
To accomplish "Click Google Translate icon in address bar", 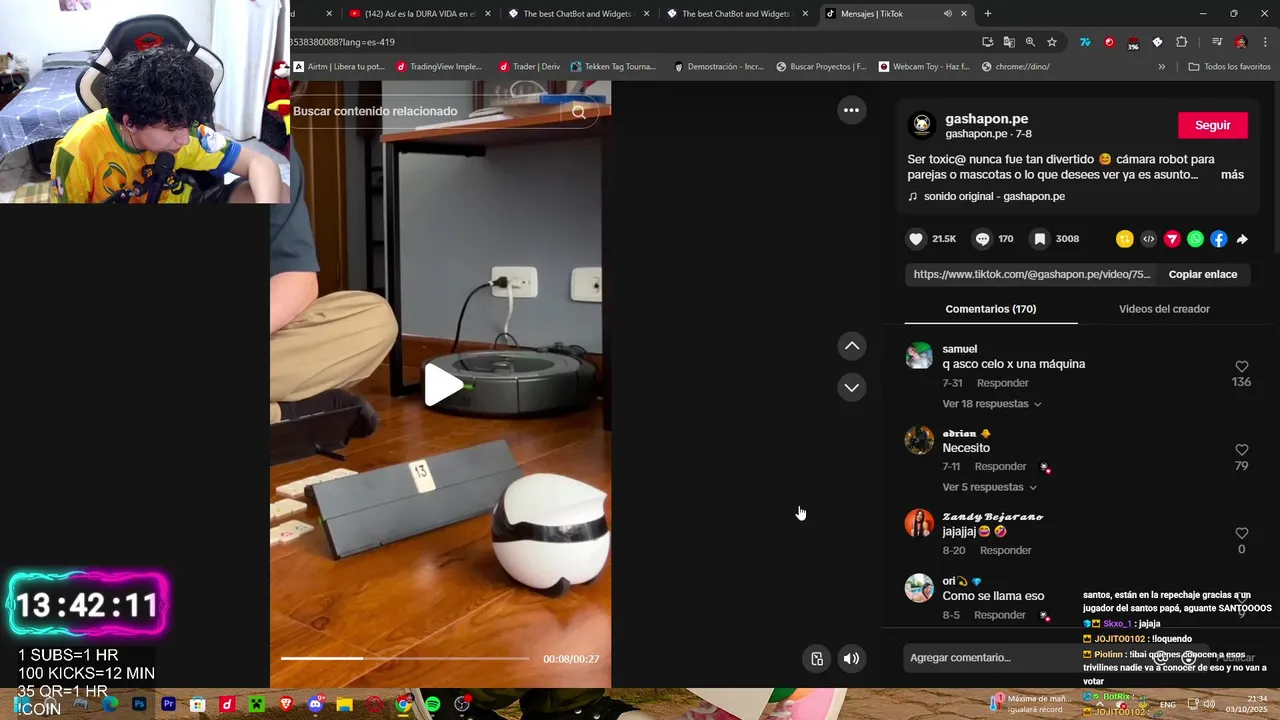I will pyautogui.click(x=1008, y=42).
